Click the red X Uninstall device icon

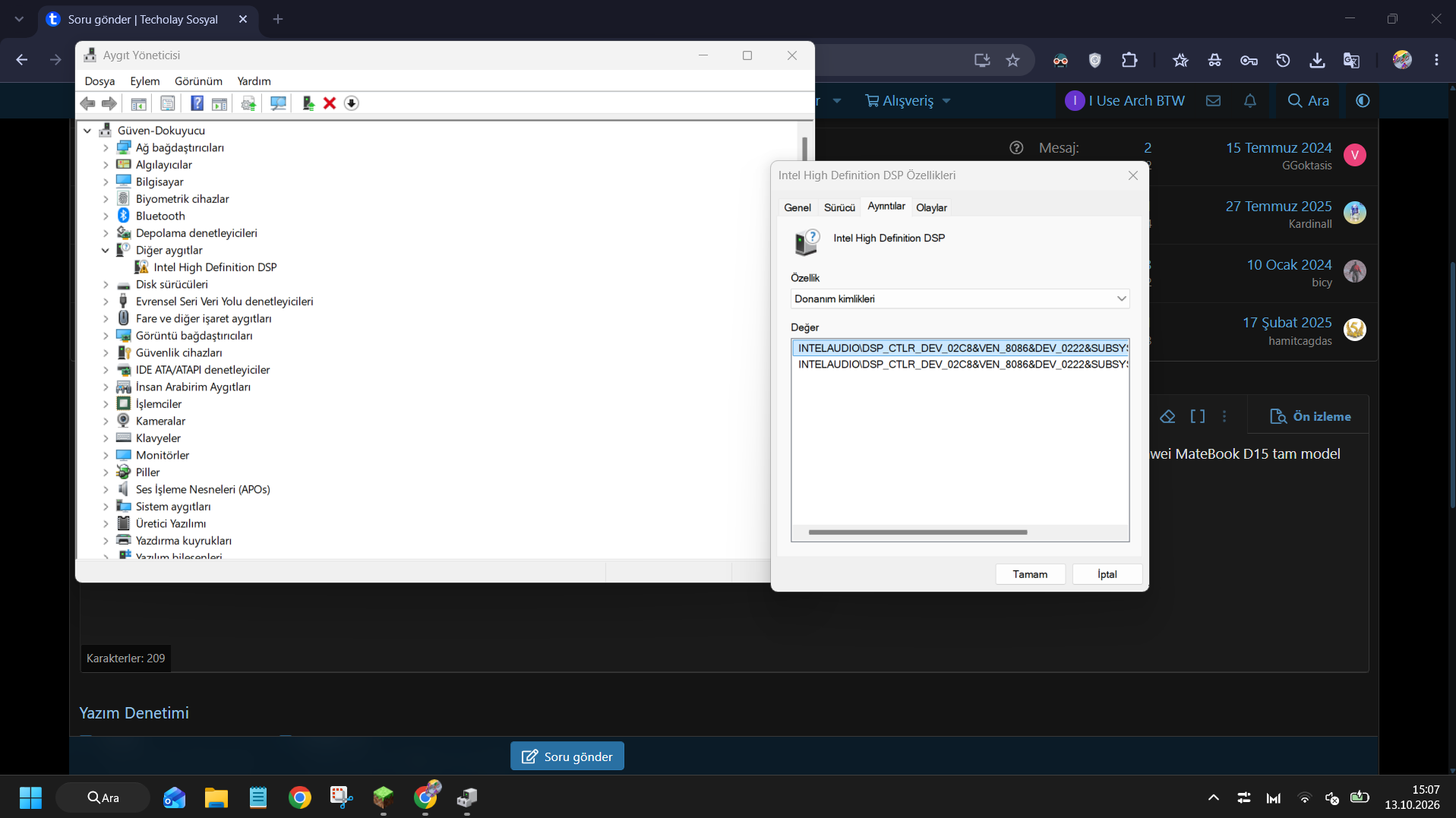330,103
